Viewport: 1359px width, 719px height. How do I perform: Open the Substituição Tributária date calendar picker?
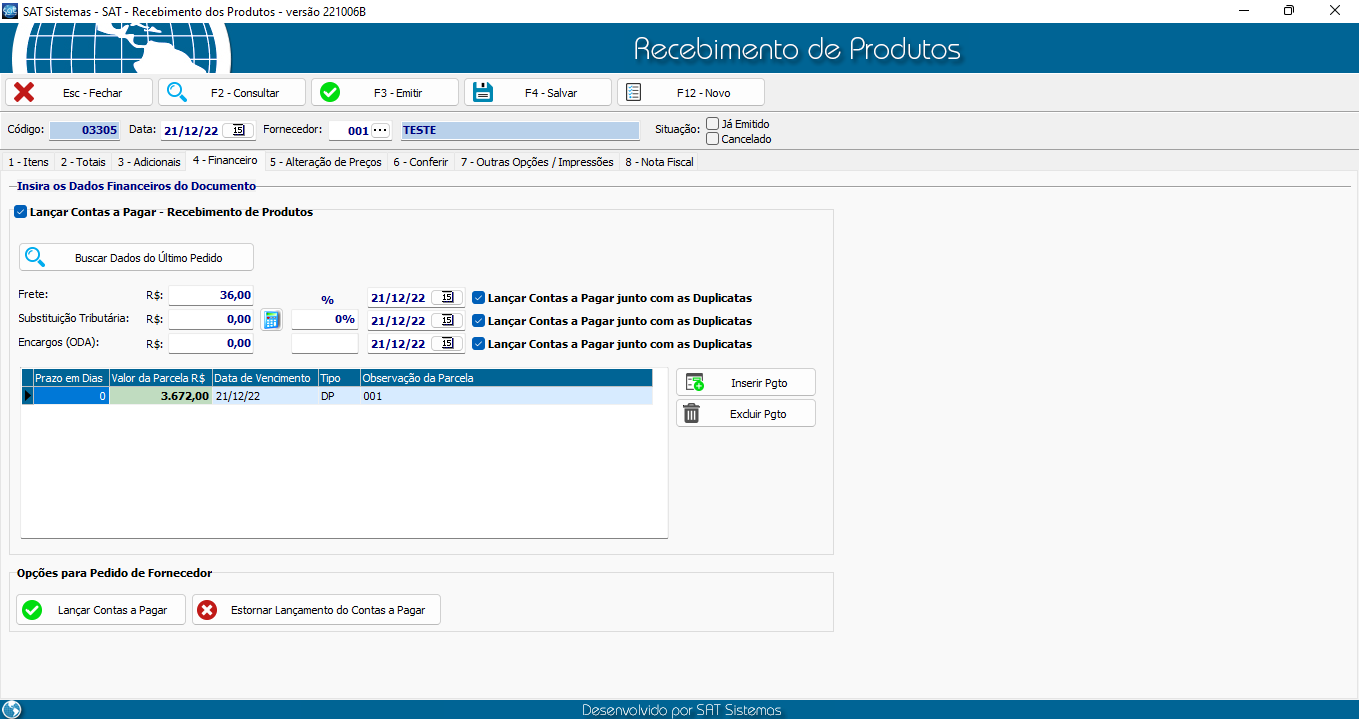(447, 321)
